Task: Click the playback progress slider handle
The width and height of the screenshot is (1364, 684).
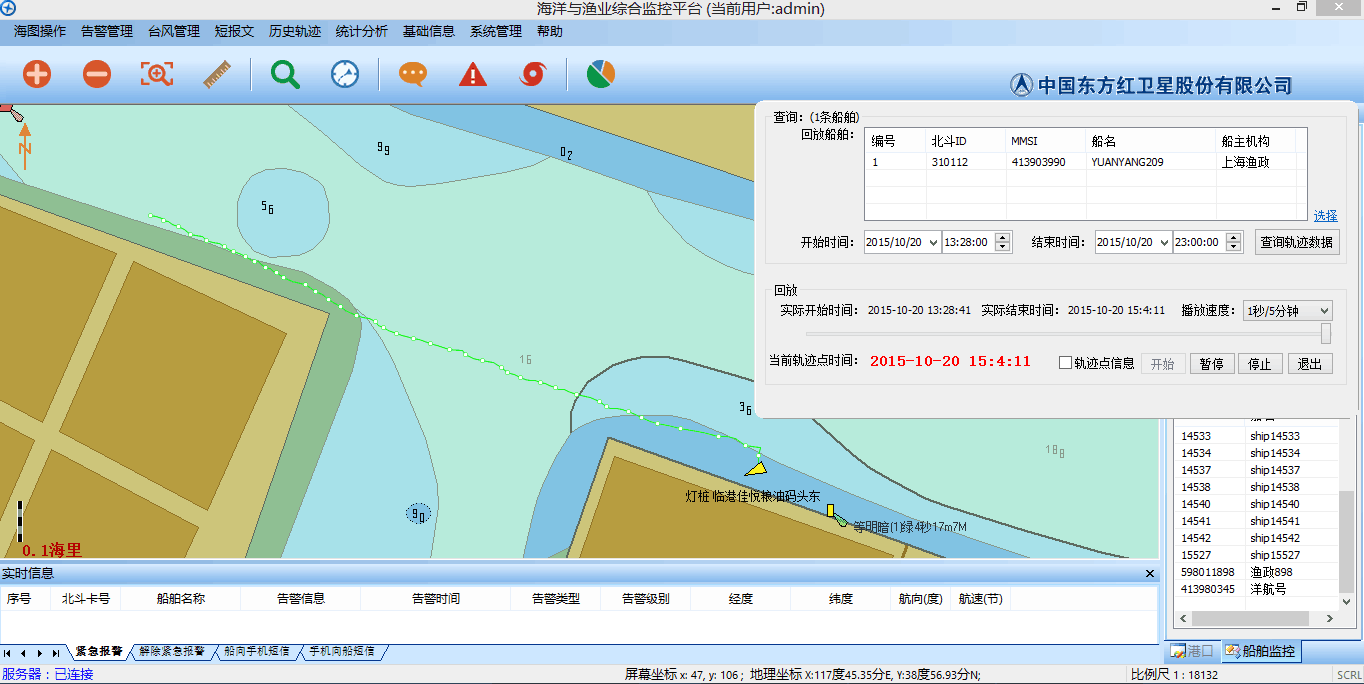Action: click(x=1326, y=333)
